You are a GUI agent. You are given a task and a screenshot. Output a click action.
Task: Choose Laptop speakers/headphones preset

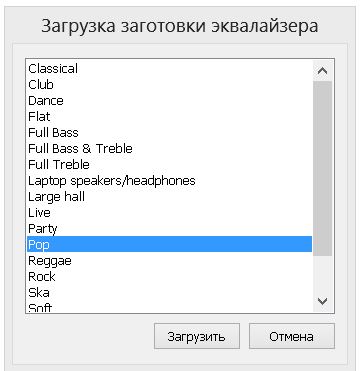click(x=169, y=181)
